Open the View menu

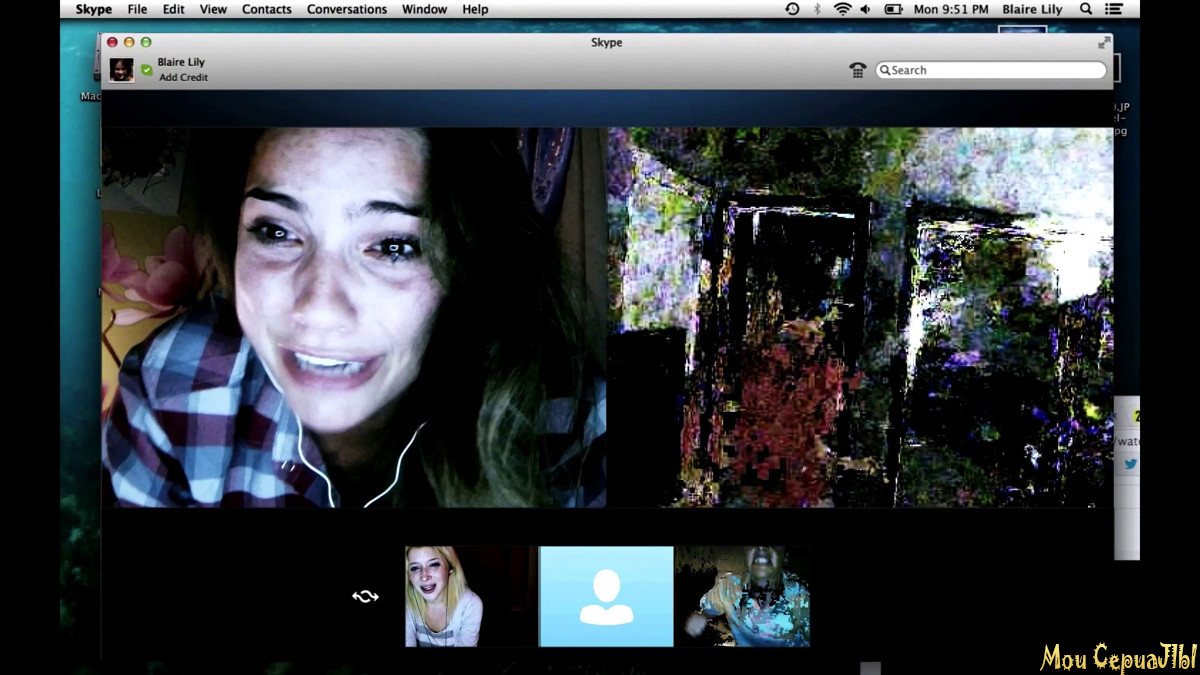click(x=213, y=9)
